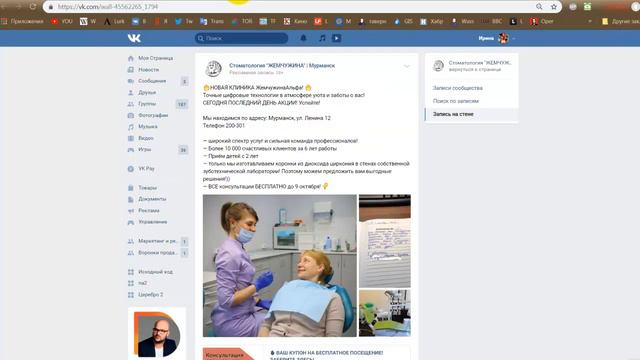This screenshot has height=360, width=640.
Task: Click the Документы file icon
Action: click(x=131, y=199)
